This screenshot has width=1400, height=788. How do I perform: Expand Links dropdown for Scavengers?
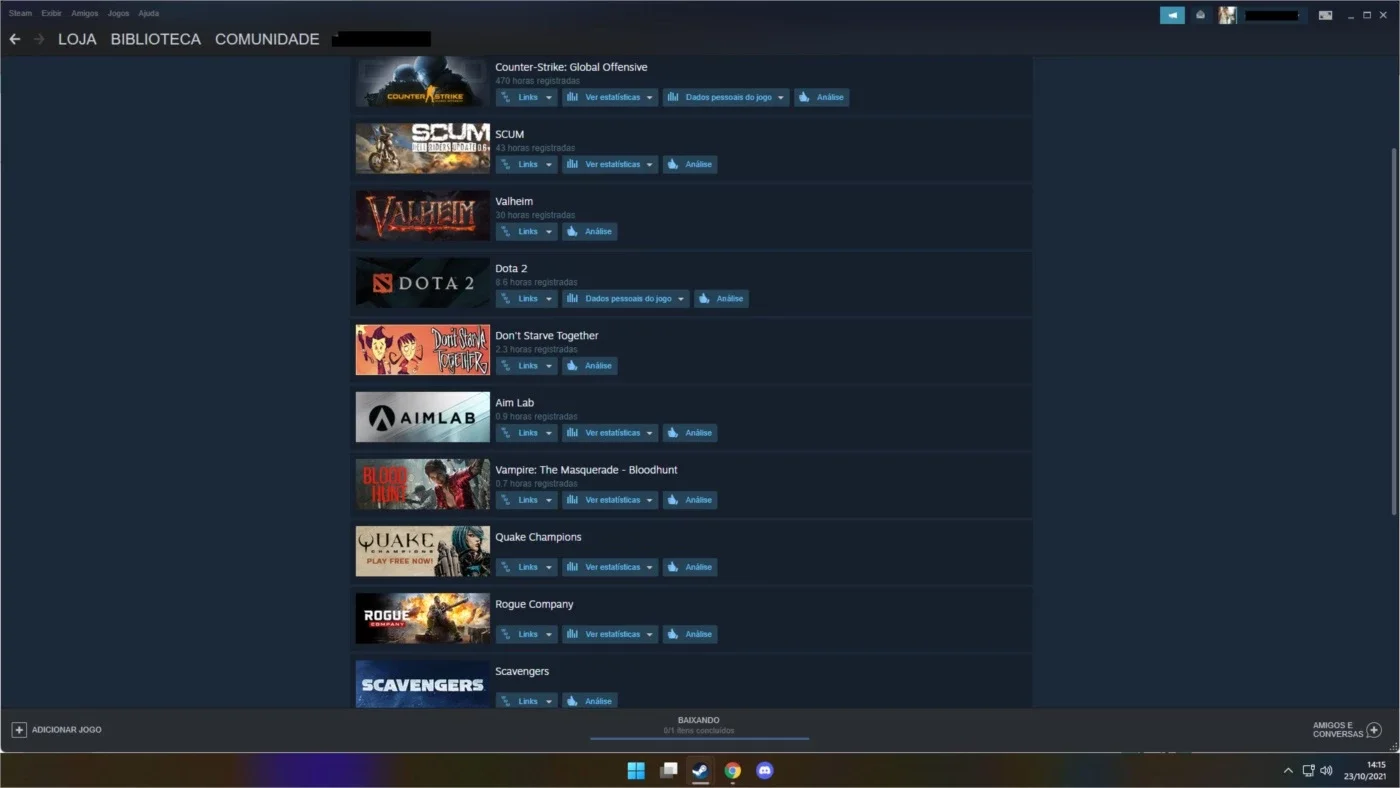pyautogui.click(x=527, y=700)
